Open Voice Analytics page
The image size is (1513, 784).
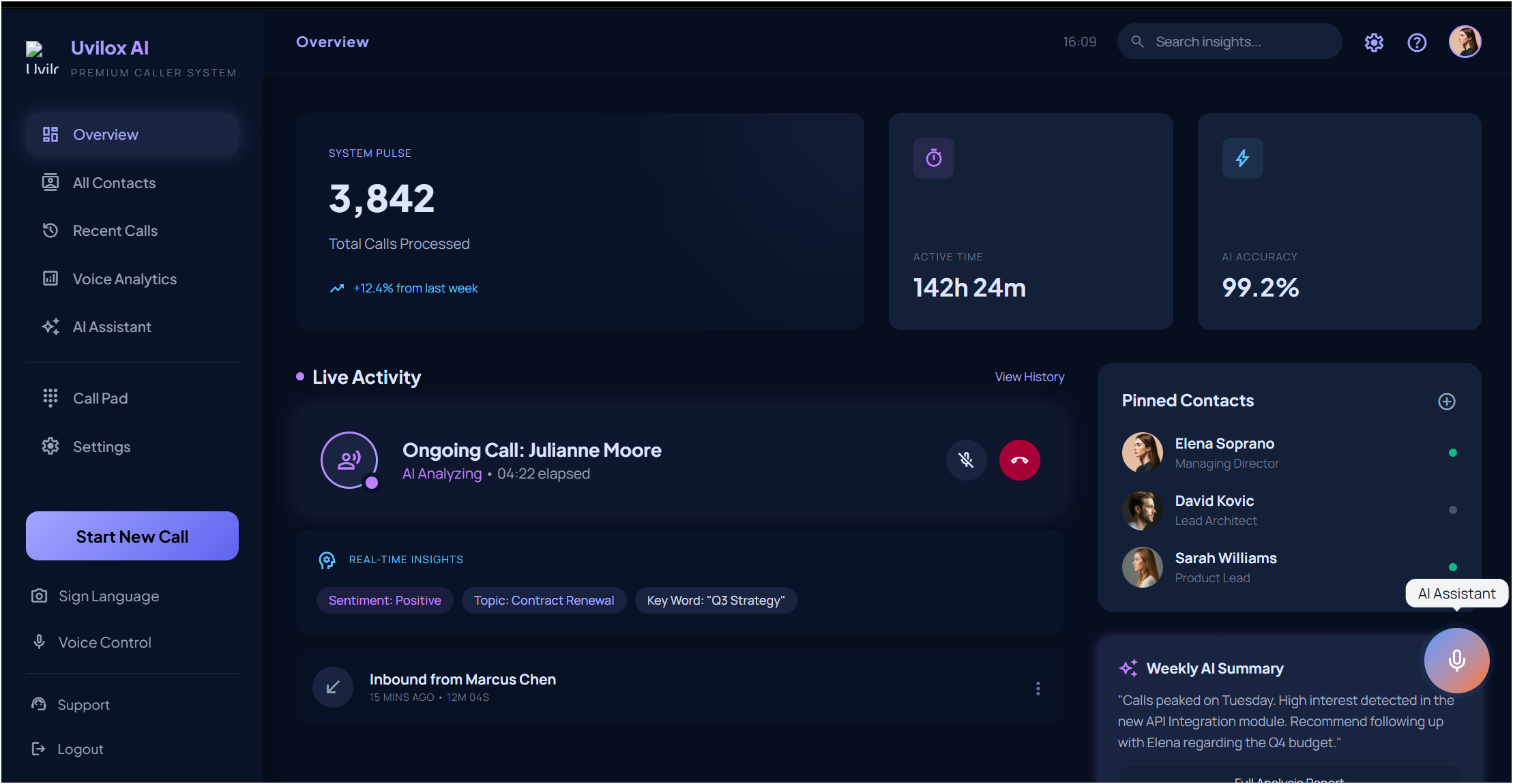(x=132, y=279)
